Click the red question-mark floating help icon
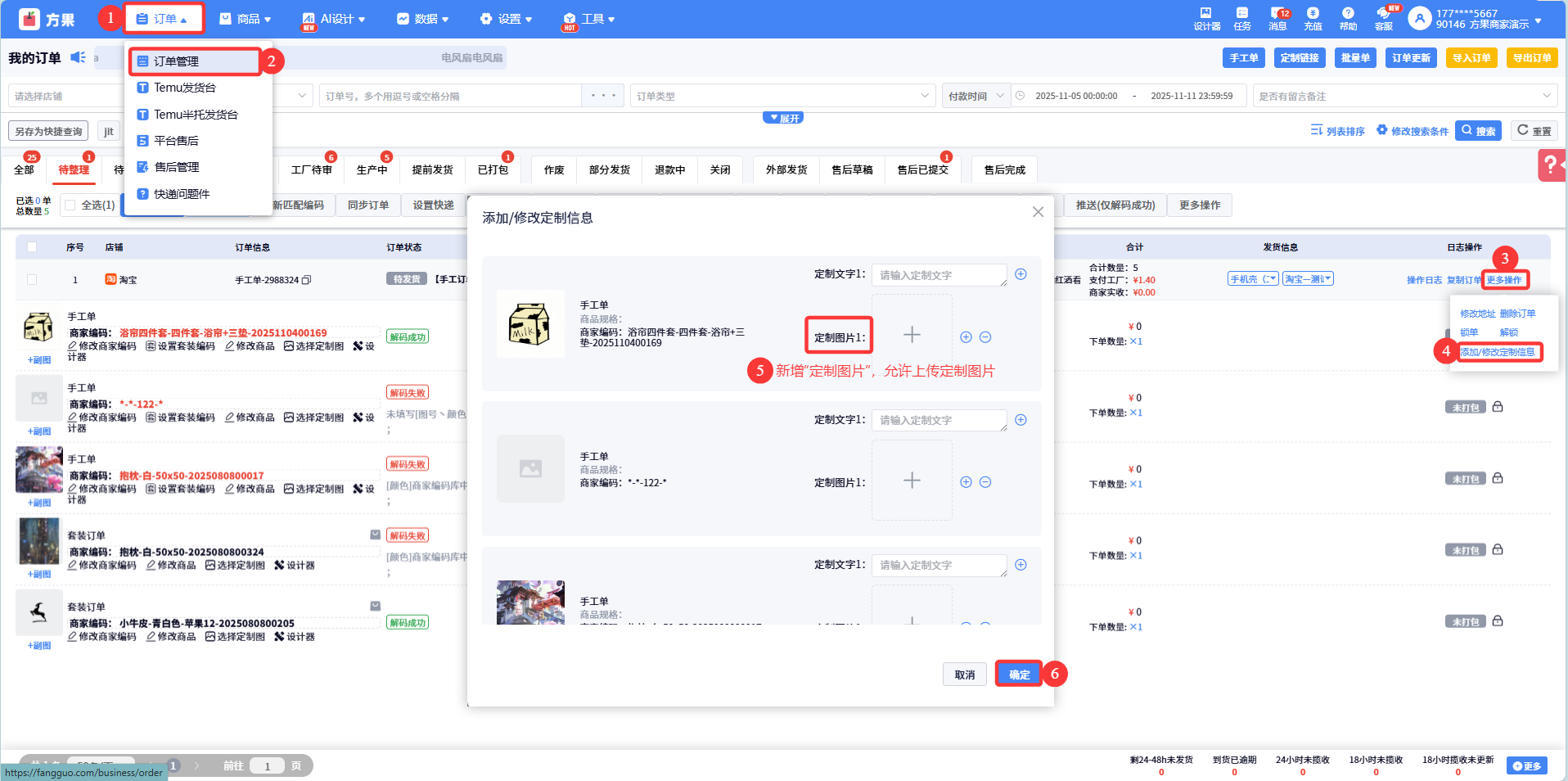Image resolution: width=1568 pixels, height=781 pixels. click(x=1551, y=165)
